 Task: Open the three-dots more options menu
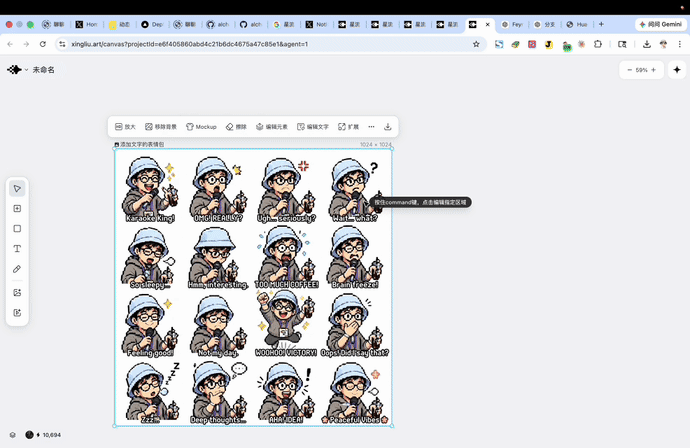pyautogui.click(x=371, y=127)
